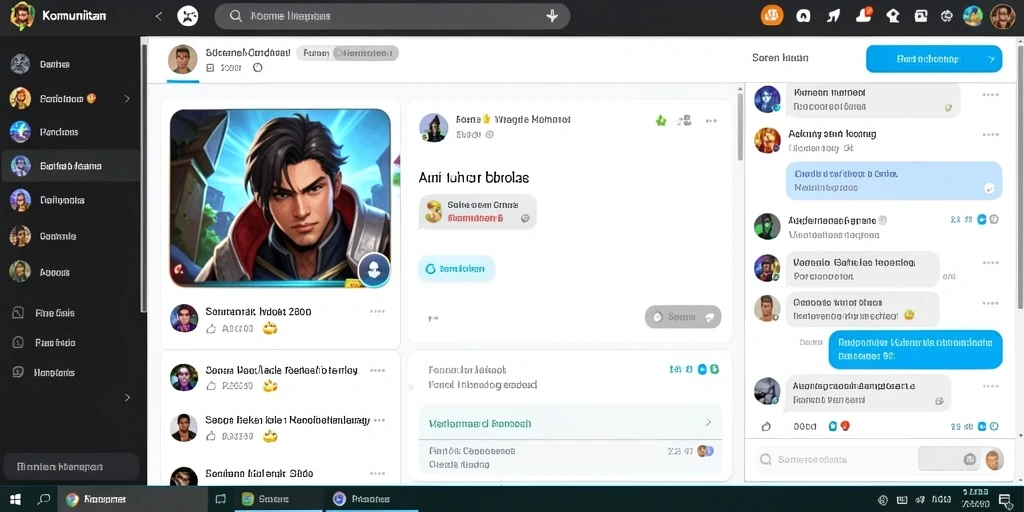
Task: Click the refresh-style circular icon in top bar
Action: pos(947,16)
